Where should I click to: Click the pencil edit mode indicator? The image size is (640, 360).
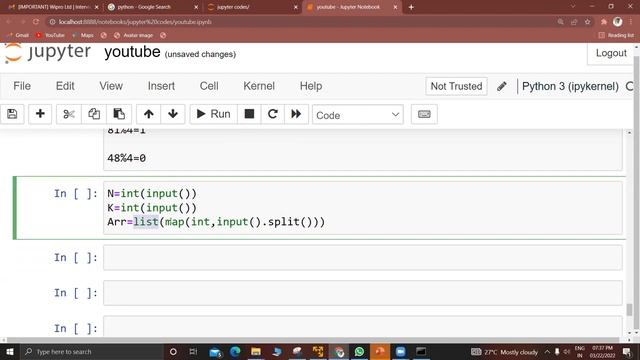pos(502,86)
